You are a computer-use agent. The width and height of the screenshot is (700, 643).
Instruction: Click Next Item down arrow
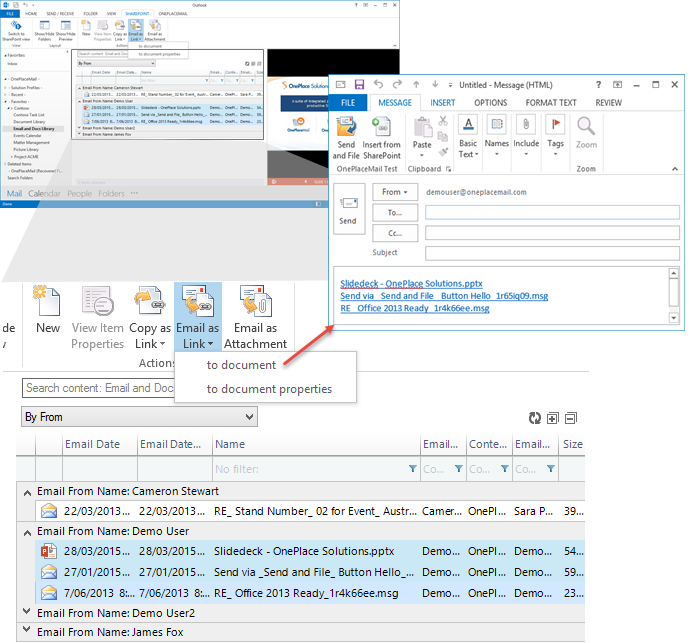pyautogui.click(x=435, y=84)
